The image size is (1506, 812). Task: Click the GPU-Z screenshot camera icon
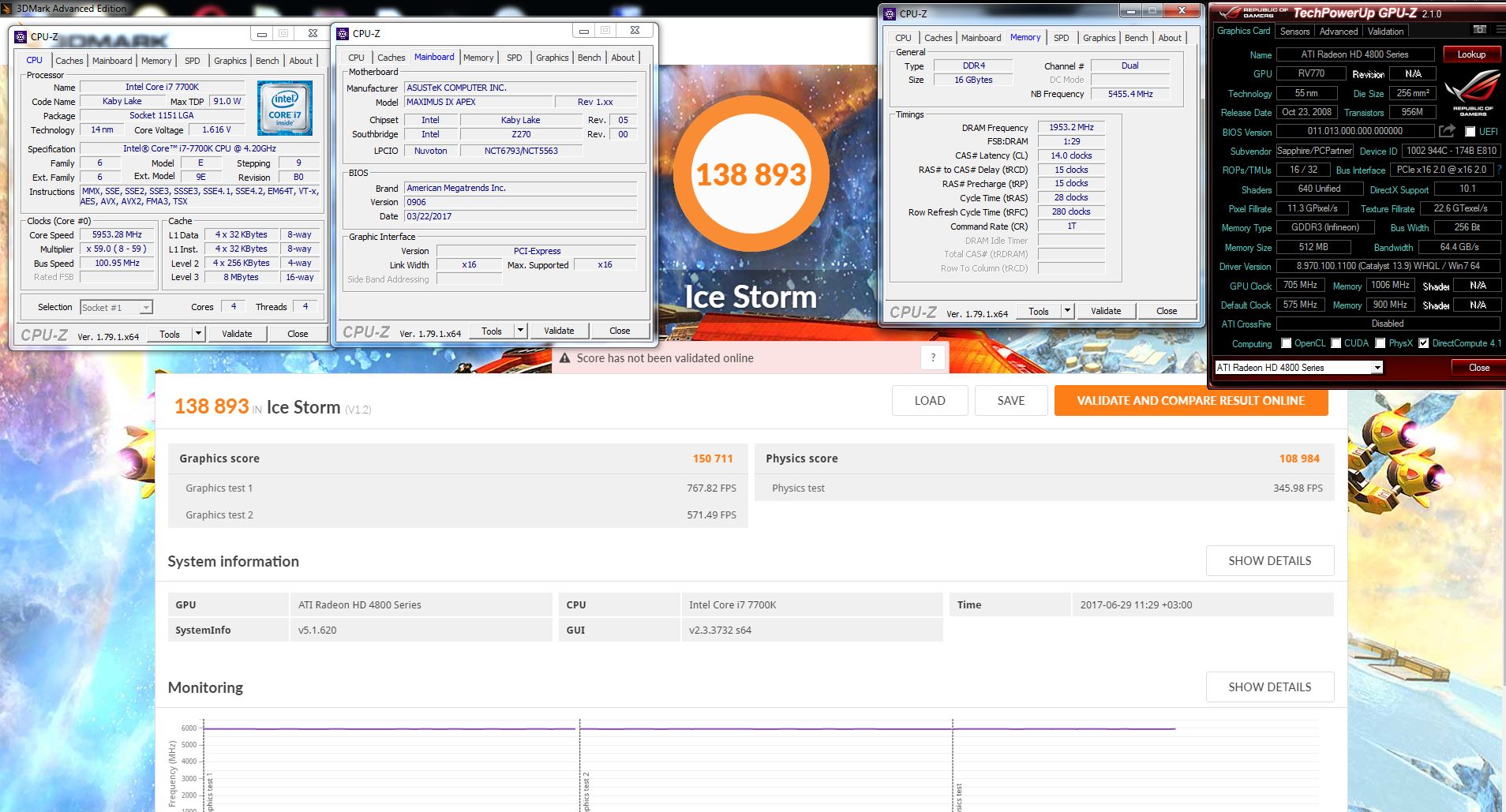coord(1479,30)
